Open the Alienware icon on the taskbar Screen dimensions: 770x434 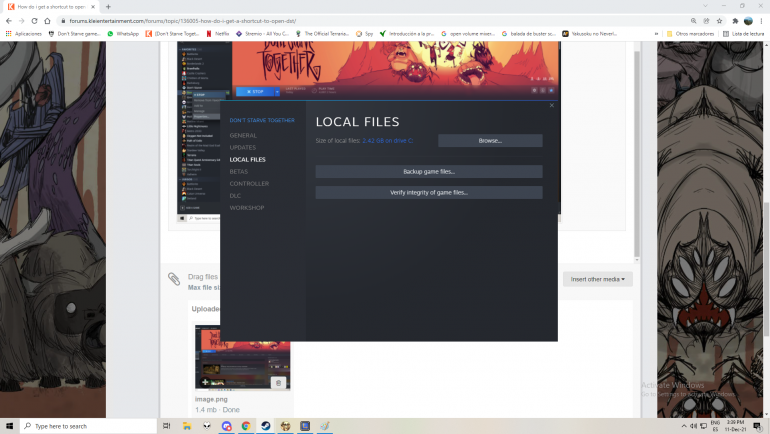tap(207, 426)
